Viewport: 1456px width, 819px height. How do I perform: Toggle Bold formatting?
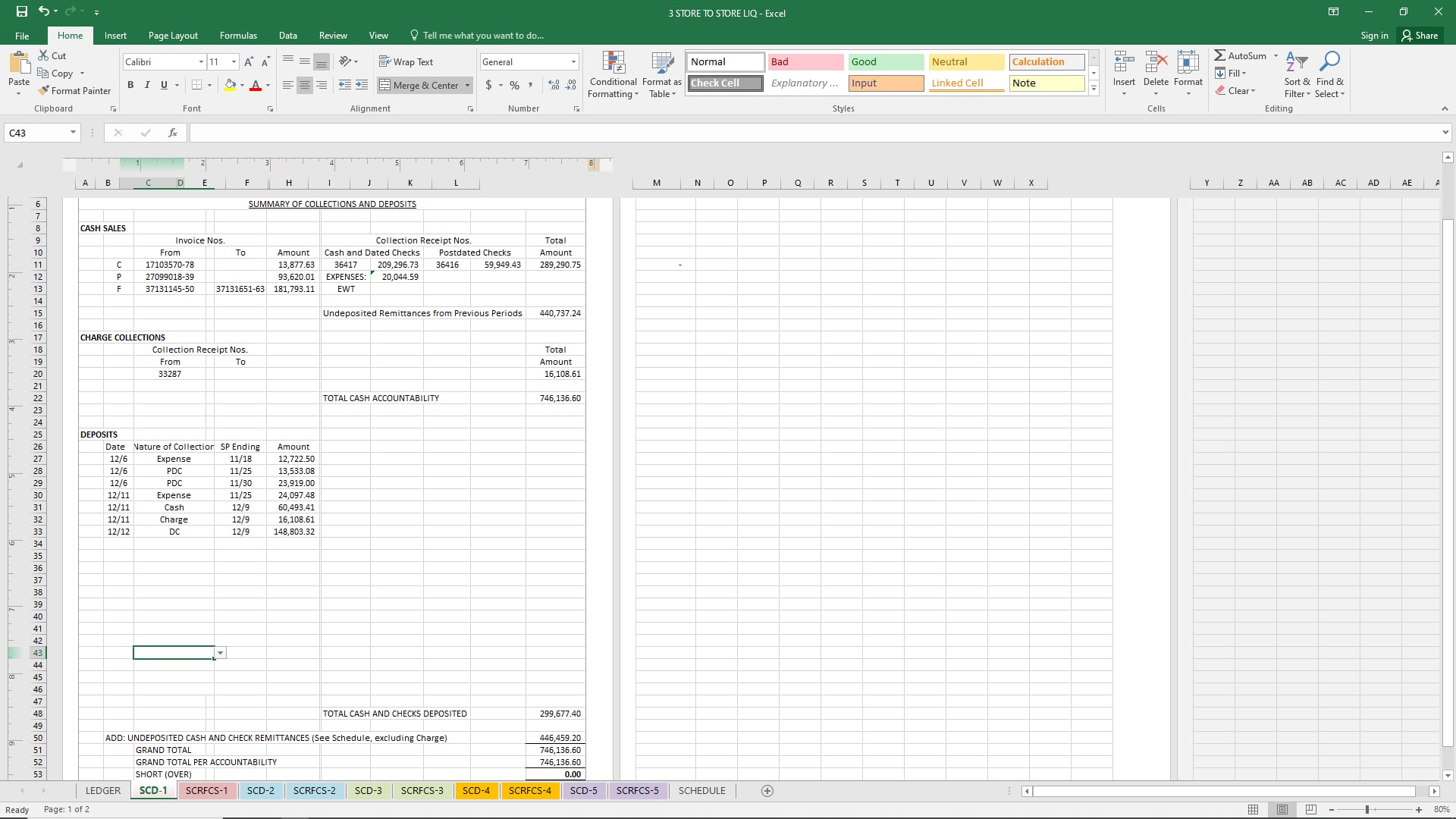tap(130, 85)
